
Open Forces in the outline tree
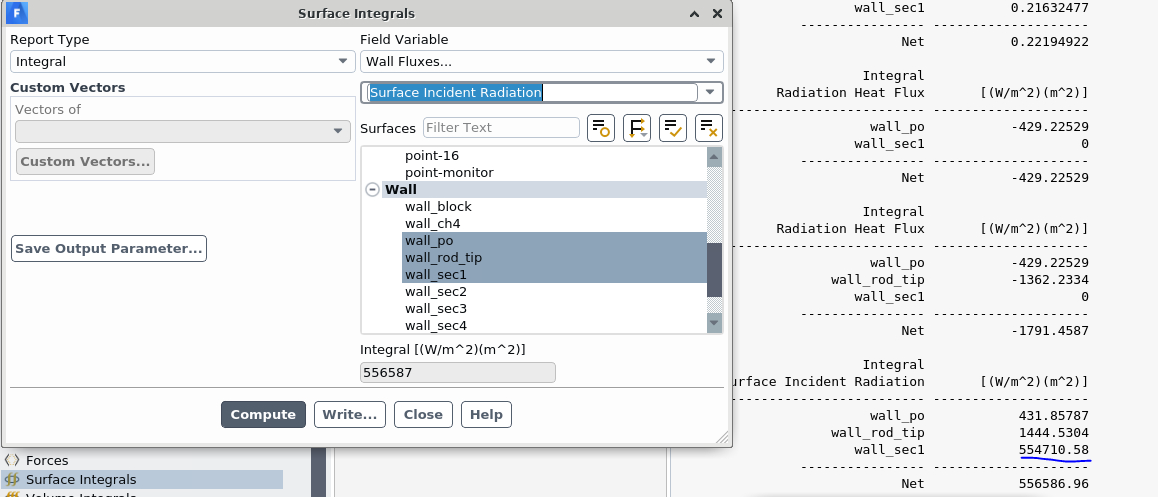pyautogui.click(x=47, y=461)
